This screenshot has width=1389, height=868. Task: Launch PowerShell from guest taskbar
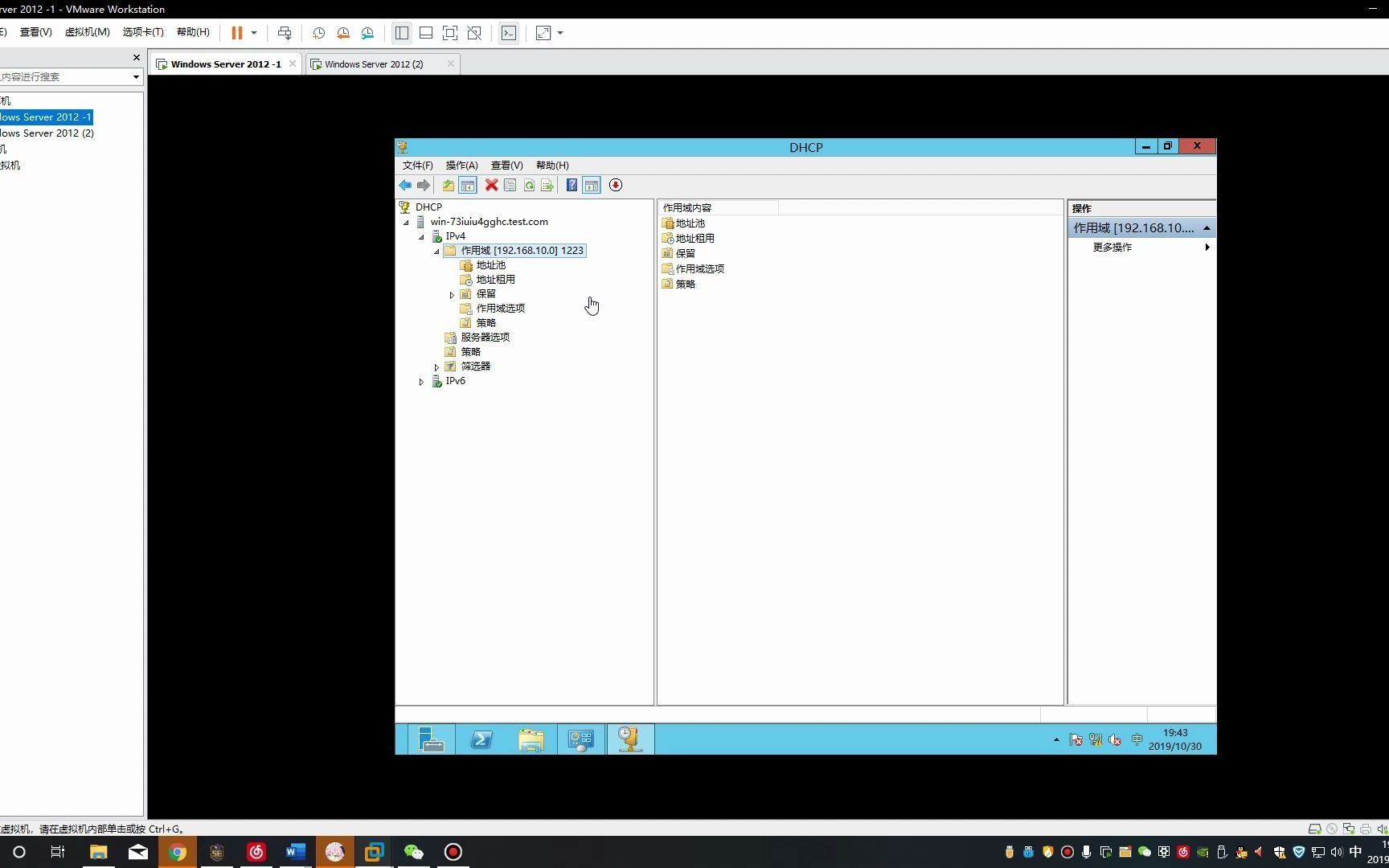481,739
